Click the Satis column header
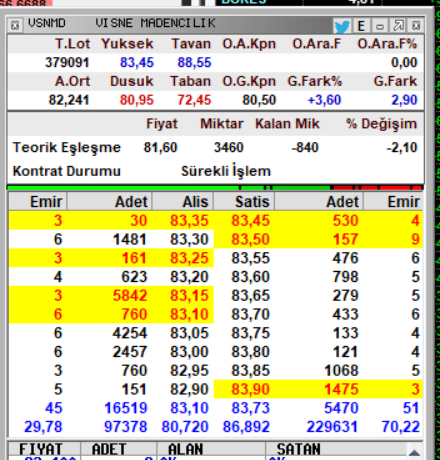 click(x=252, y=202)
